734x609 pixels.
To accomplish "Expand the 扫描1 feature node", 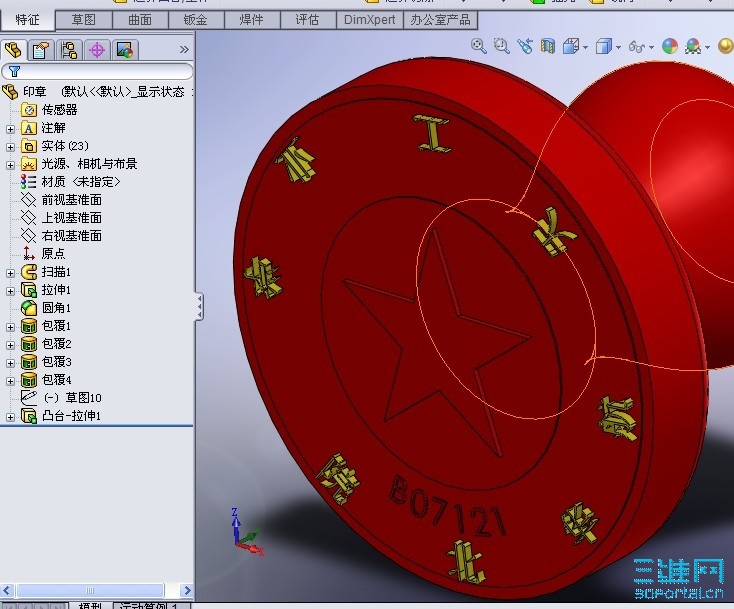I will pyautogui.click(x=10, y=273).
